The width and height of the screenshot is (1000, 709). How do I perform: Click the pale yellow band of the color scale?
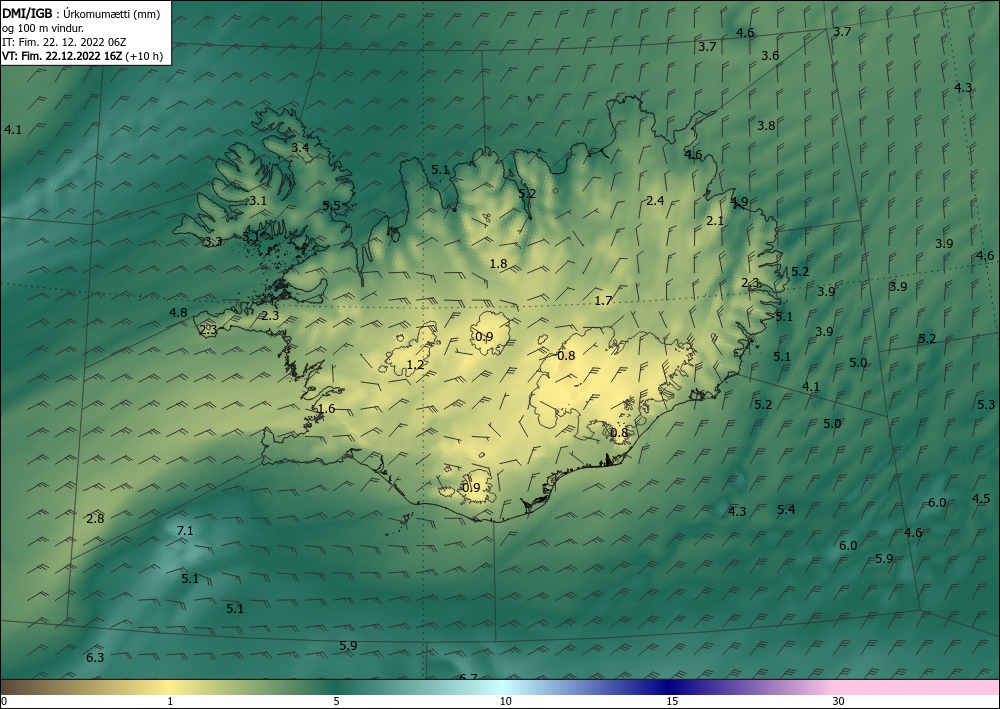(169, 687)
